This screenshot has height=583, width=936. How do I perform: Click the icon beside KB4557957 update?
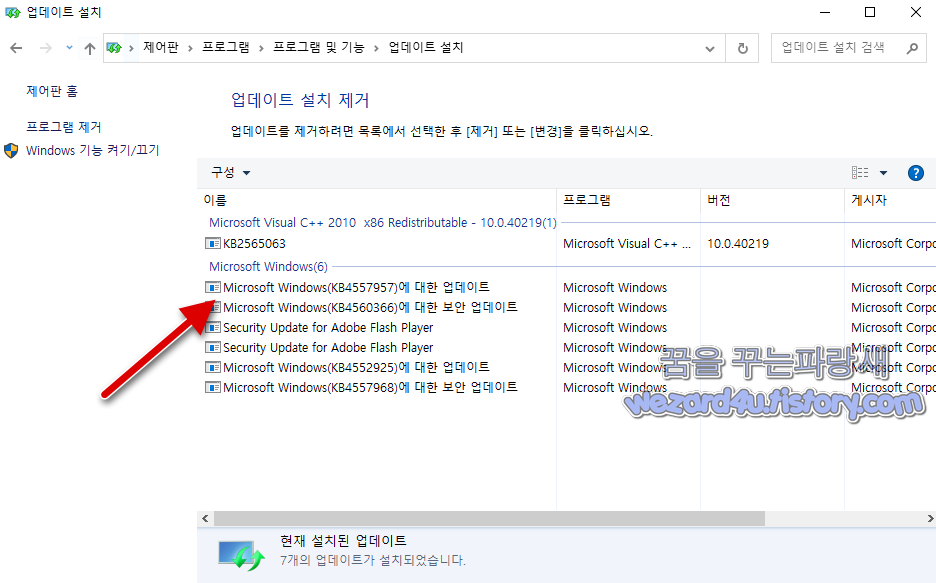coord(213,287)
